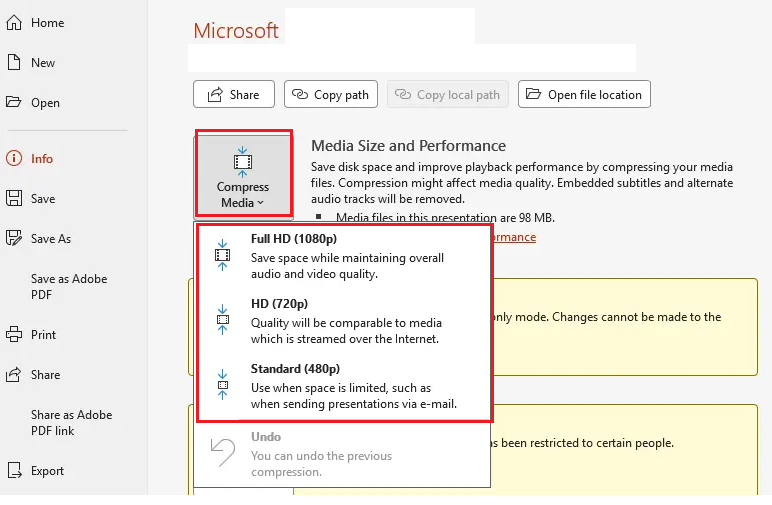Click the folder icon on Open file location
Image resolution: width=772 pixels, height=505 pixels.
pos(533,94)
